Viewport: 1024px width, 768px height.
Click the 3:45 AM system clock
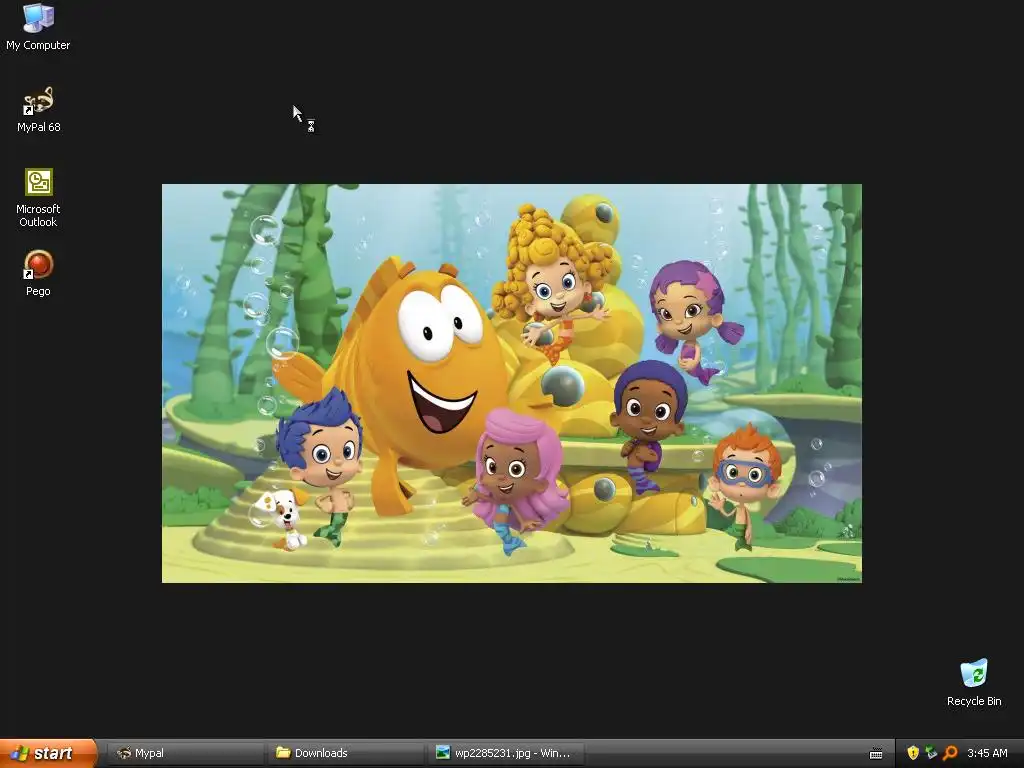(x=987, y=753)
